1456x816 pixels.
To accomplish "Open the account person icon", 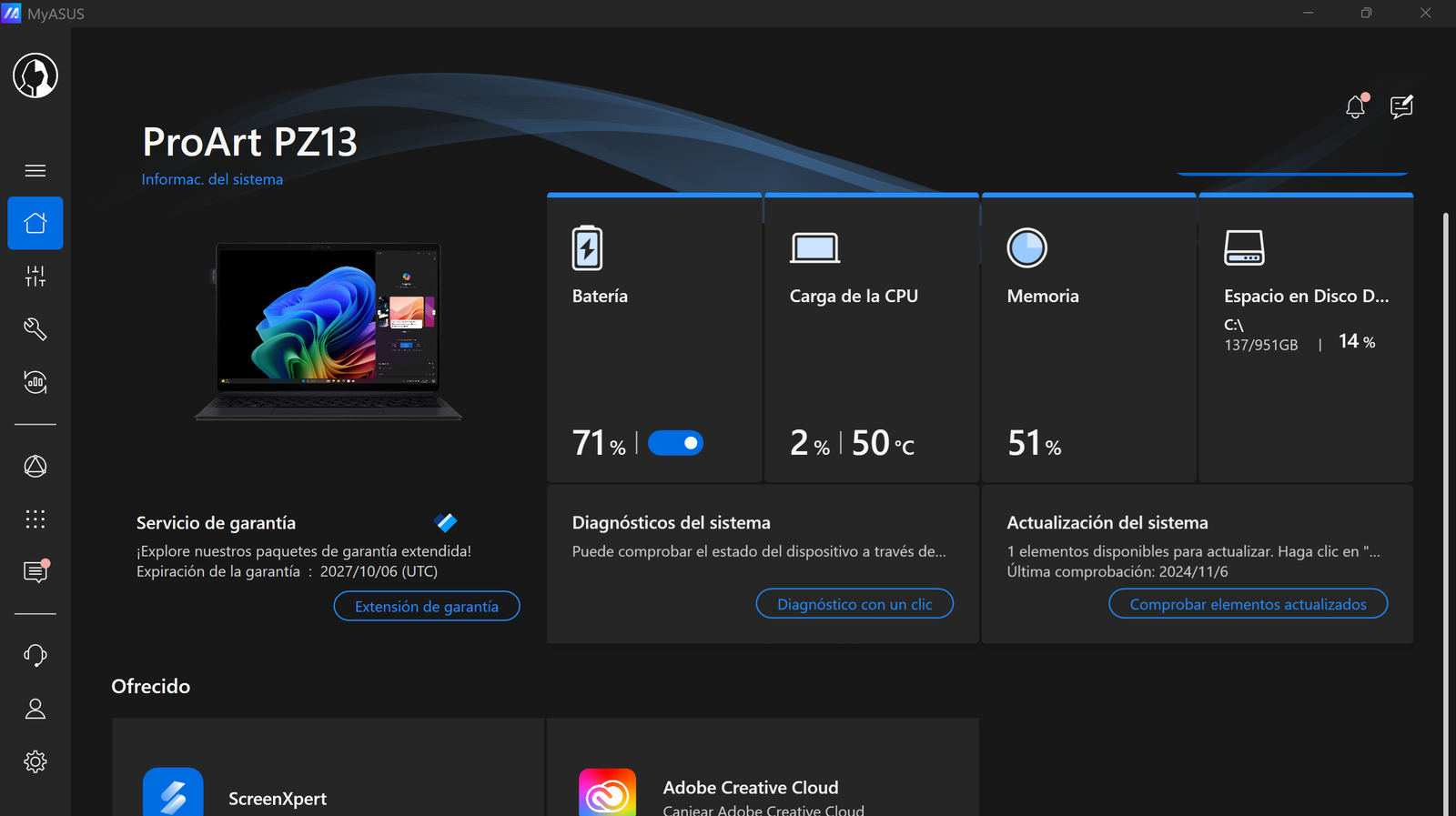I will (35, 709).
